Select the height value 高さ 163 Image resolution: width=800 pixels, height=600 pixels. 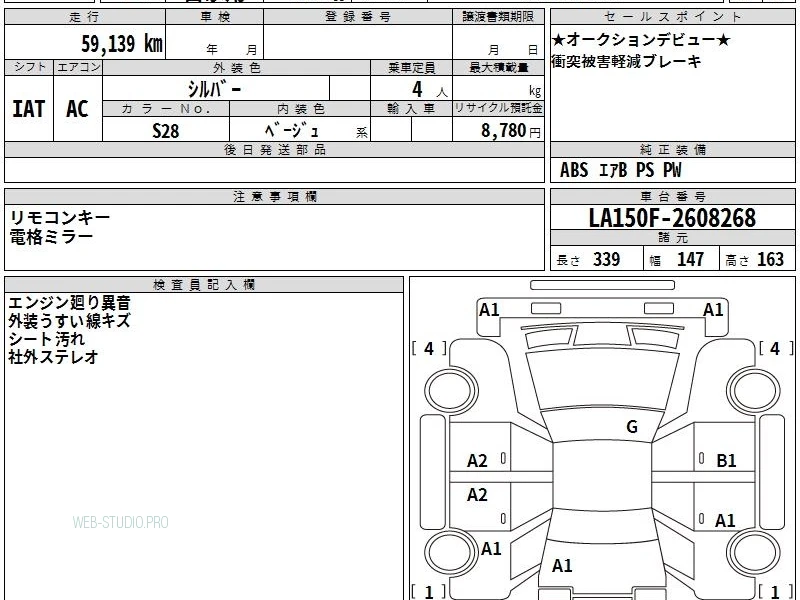coord(755,259)
